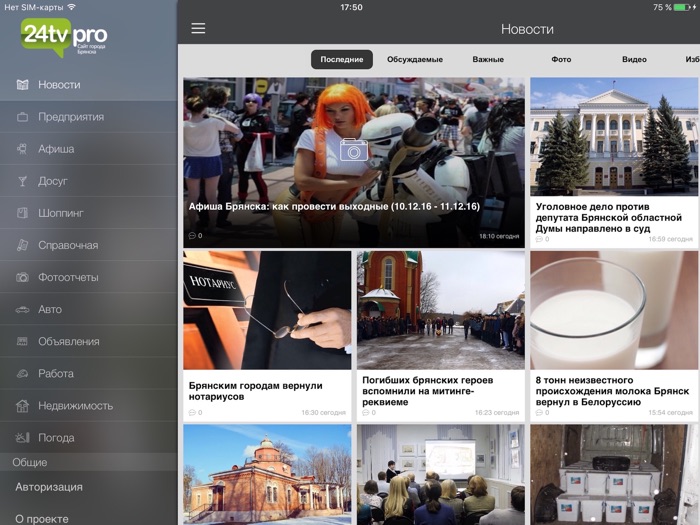The height and width of the screenshot is (525, 700).
Task: Tap the battery indicator in status bar
Action: [681, 7]
